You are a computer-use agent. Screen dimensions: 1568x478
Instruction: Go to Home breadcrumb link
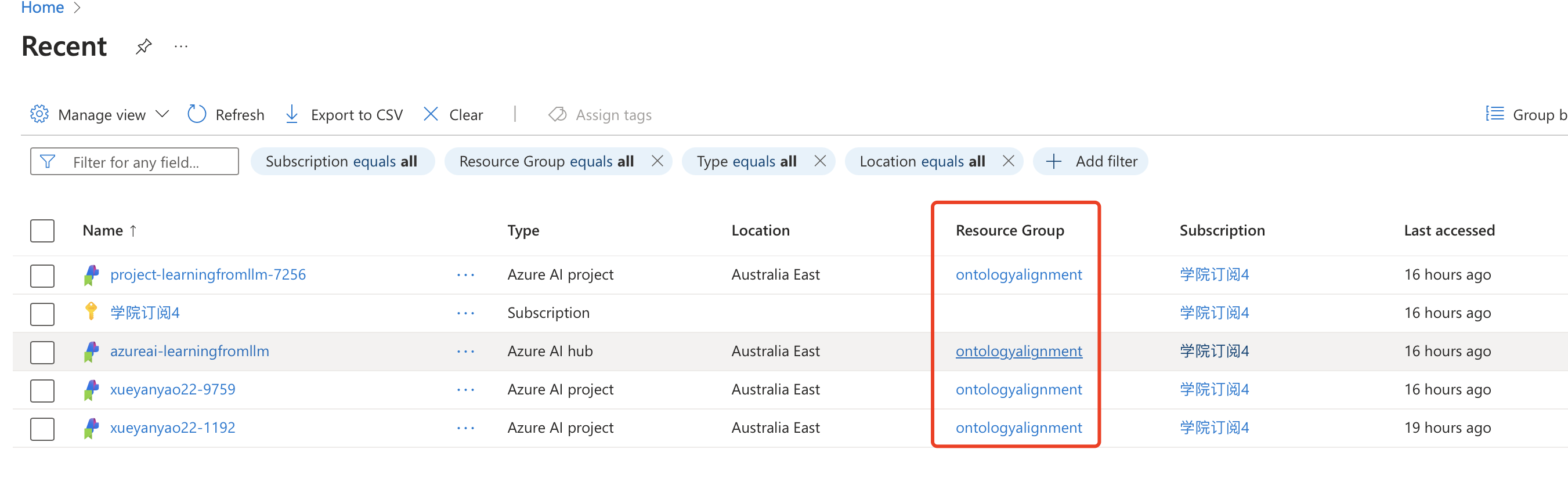pyautogui.click(x=42, y=8)
